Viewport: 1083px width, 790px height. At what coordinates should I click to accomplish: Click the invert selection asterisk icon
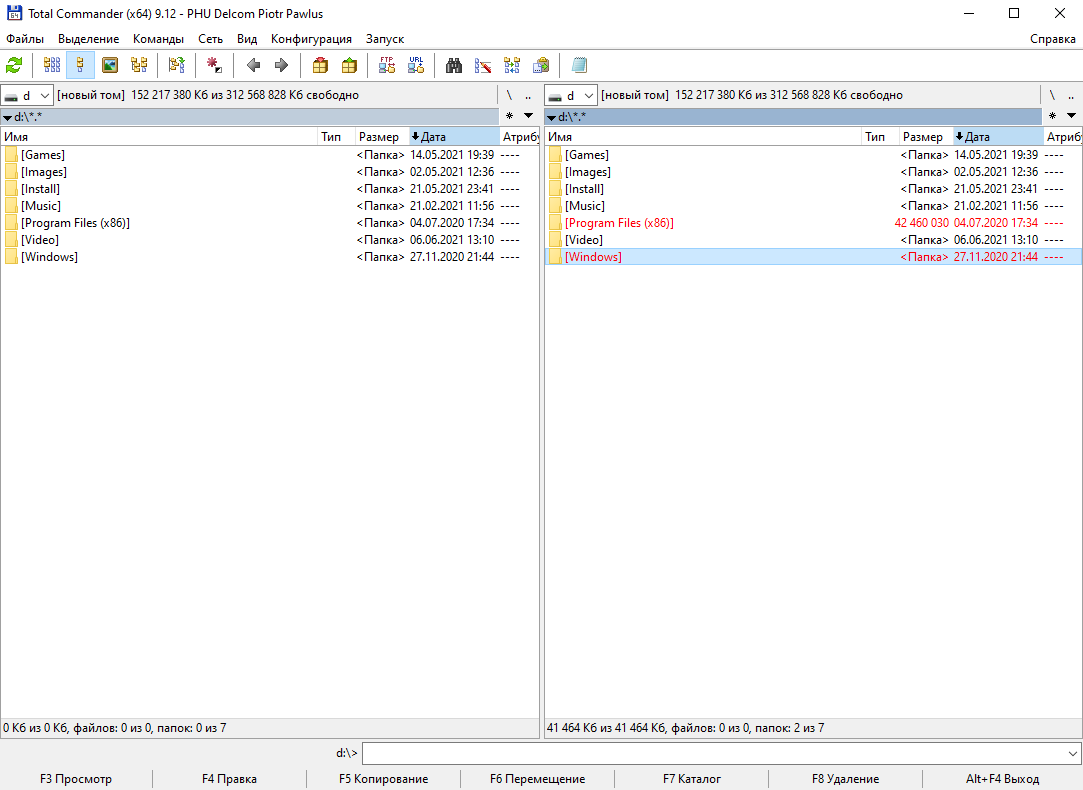(214, 66)
